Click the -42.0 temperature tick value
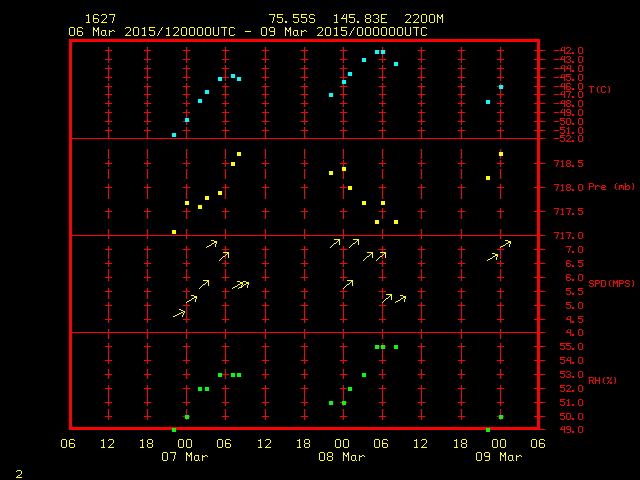Screen dimensions: 640x480 click(x=568, y=51)
